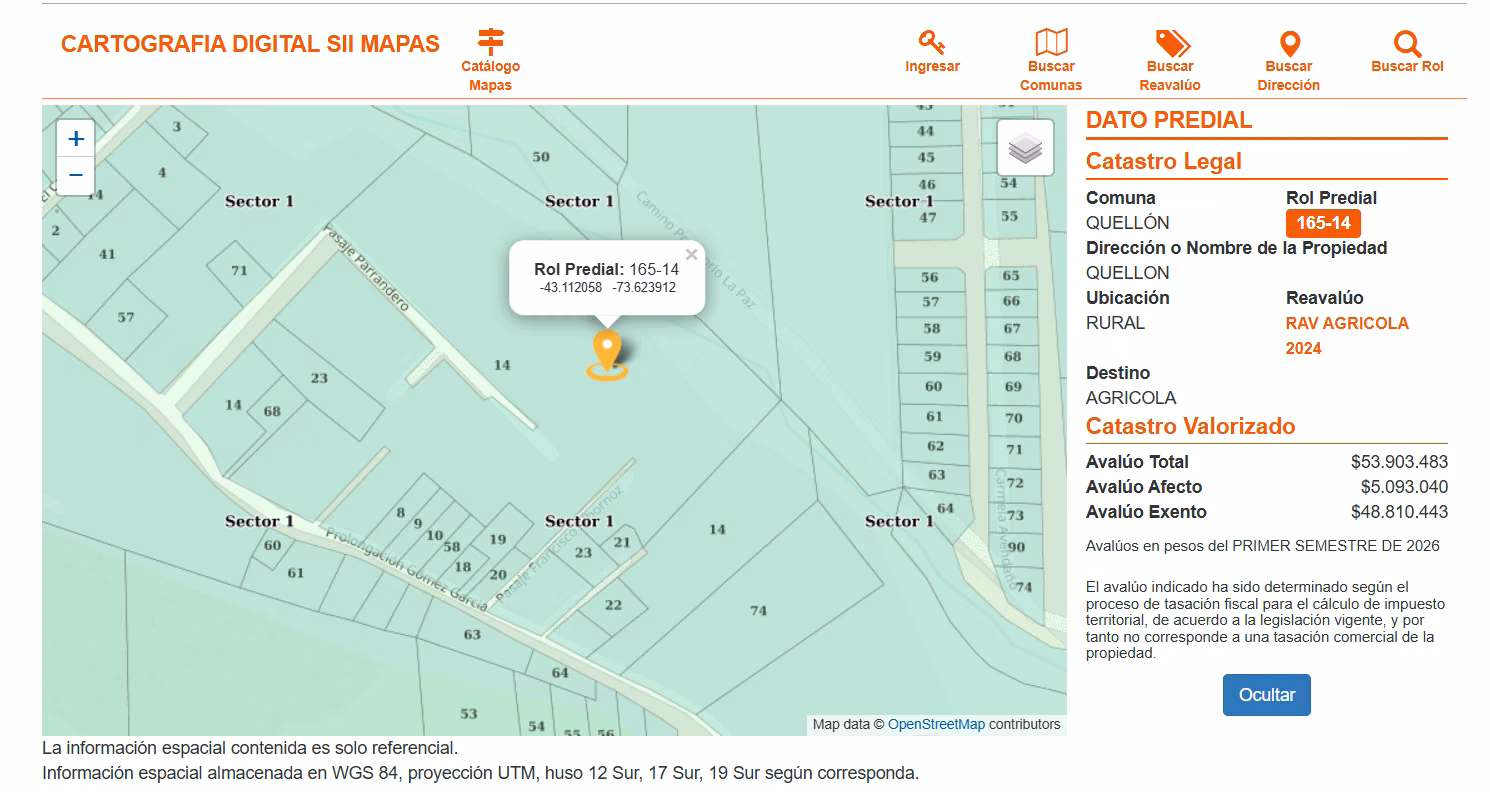Select the Buscar Dirección menu label

[1289, 76]
